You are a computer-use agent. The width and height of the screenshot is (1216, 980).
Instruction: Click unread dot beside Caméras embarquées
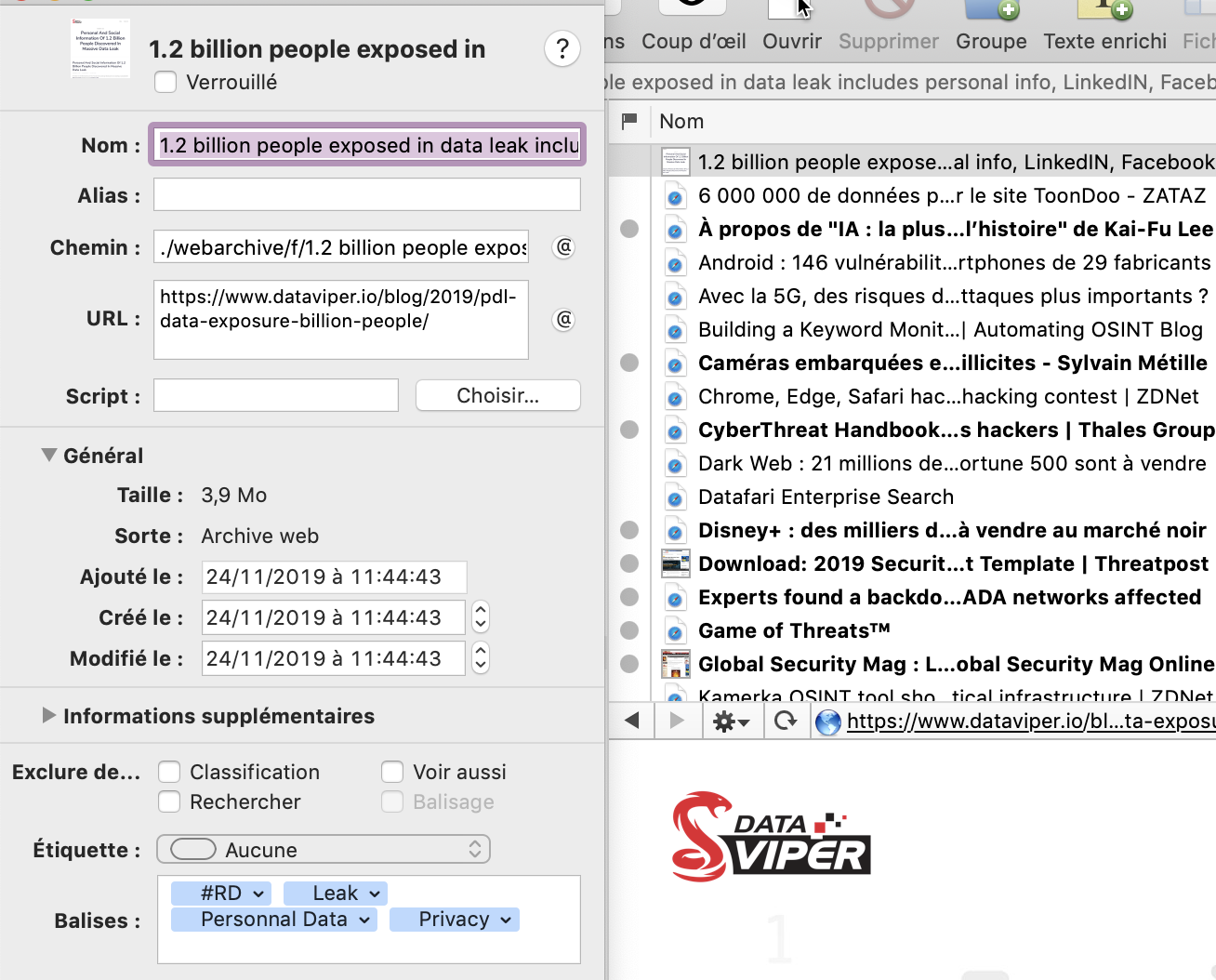point(629,363)
